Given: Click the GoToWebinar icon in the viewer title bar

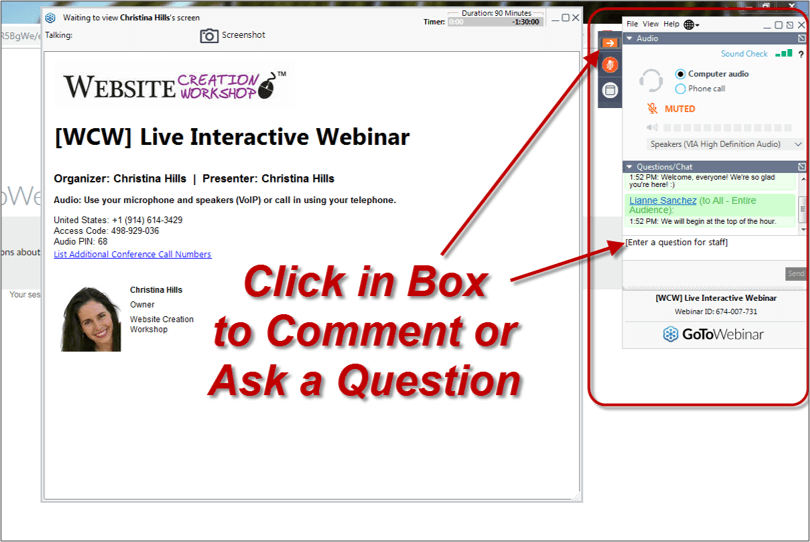Looking at the screenshot, I should [x=50, y=18].
